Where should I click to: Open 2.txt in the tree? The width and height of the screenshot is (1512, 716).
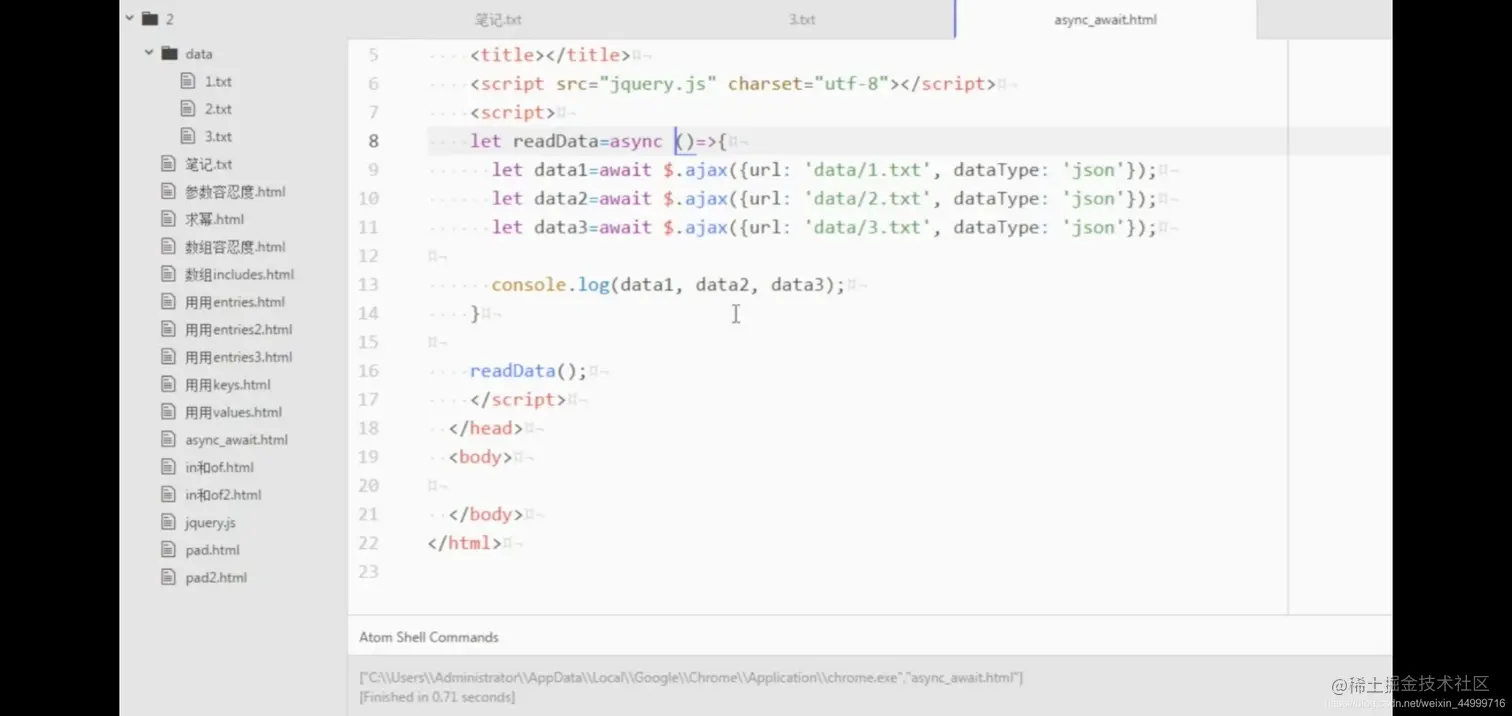click(218, 109)
